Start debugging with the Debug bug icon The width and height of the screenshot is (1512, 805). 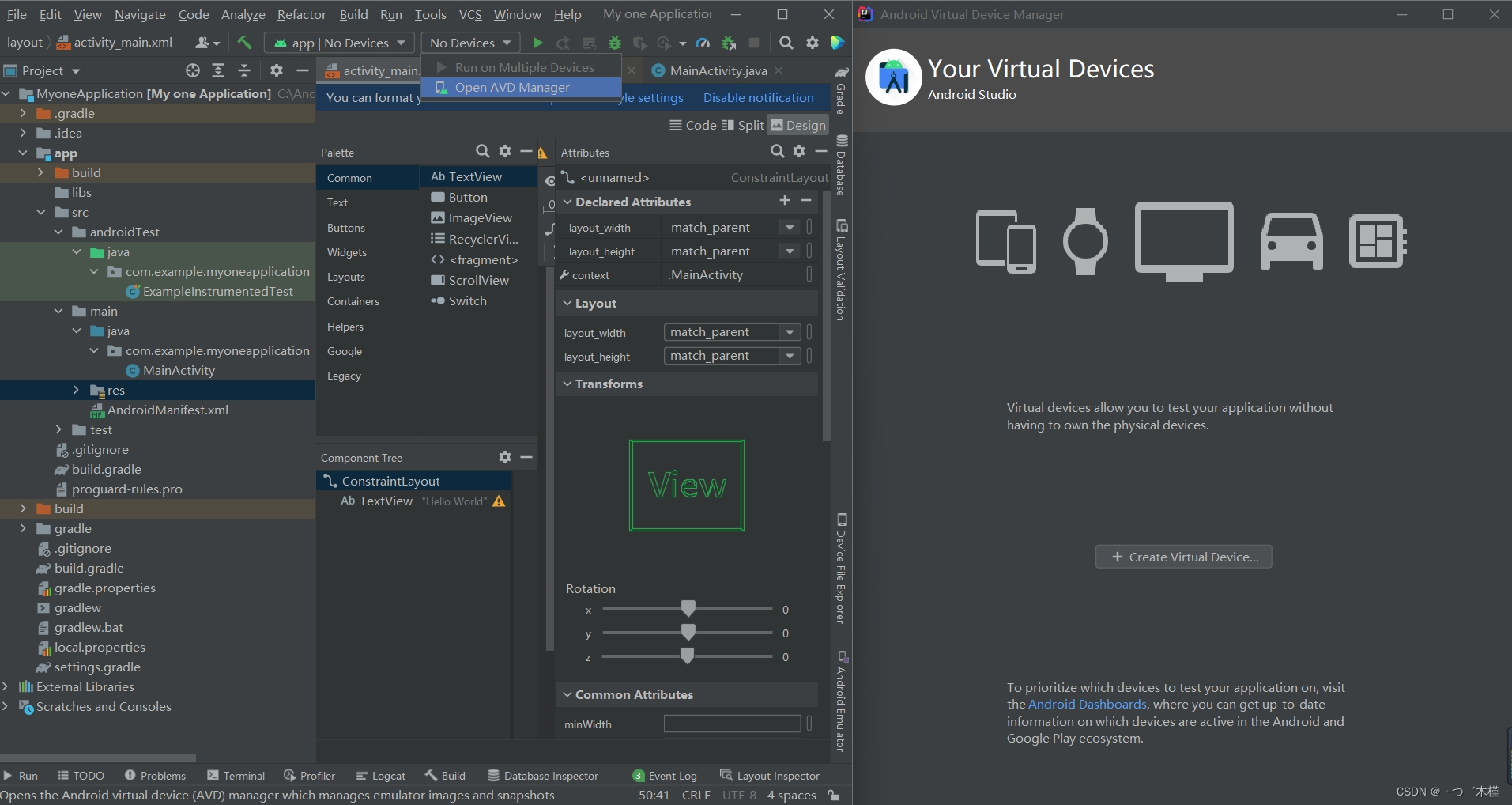pos(615,43)
